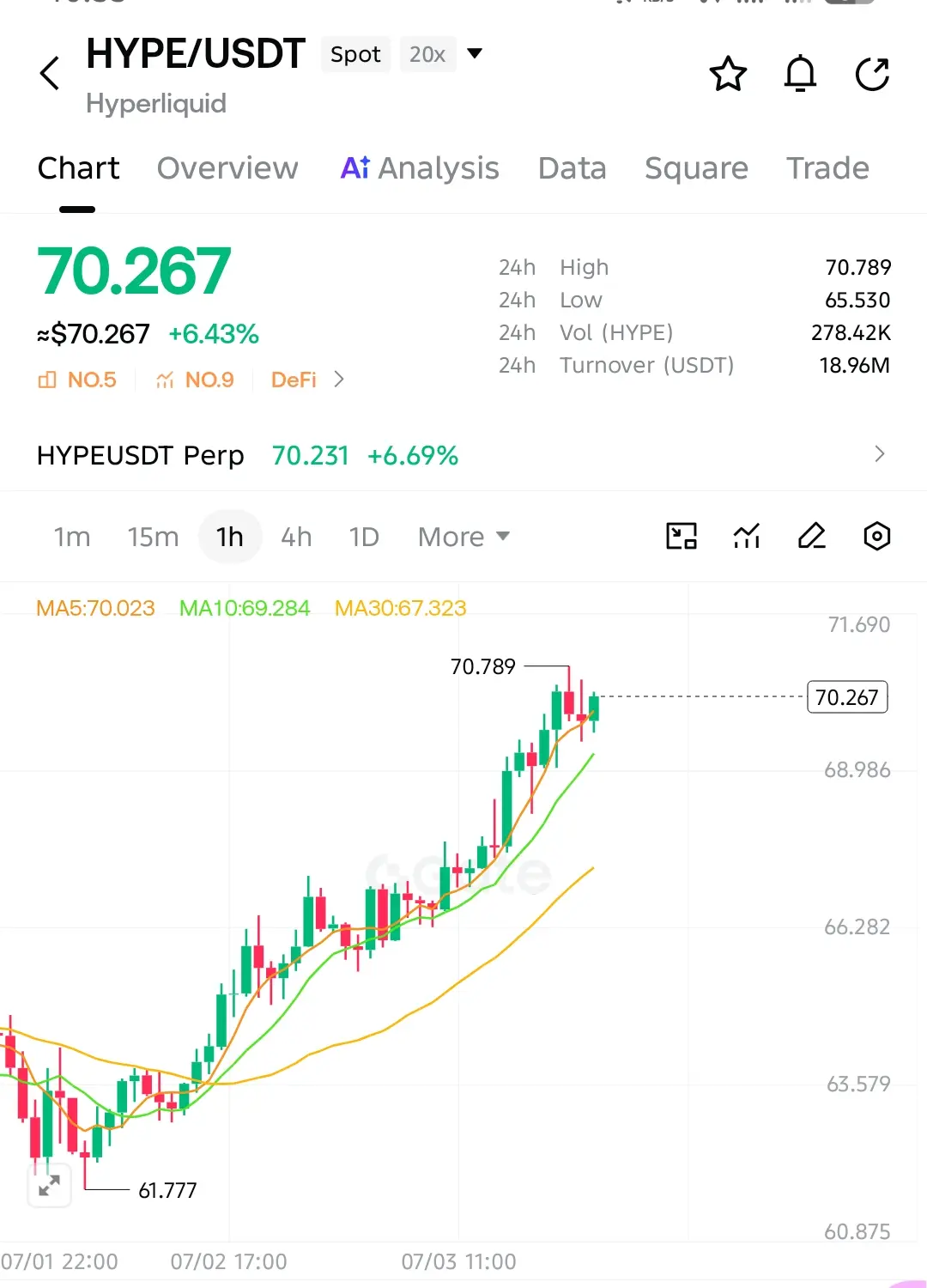This screenshot has width=927, height=1288.
Task: Open picture-in-picture chart icon
Action: pyautogui.click(x=682, y=537)
